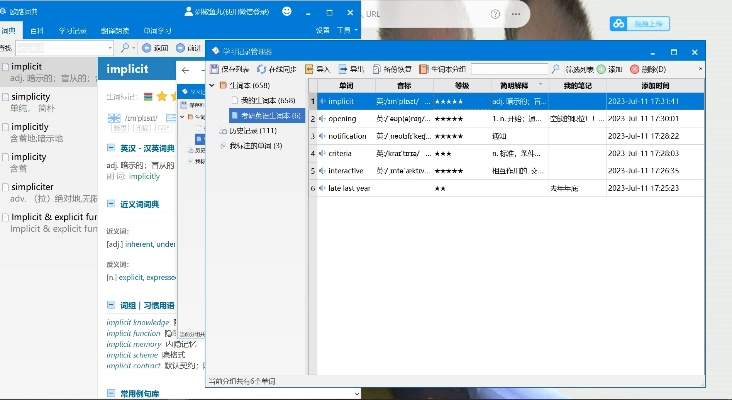Screen dimensions: 732x400
Task: Click sort arrow in 简明解释 column header
Action: click(x=541, y=84)
